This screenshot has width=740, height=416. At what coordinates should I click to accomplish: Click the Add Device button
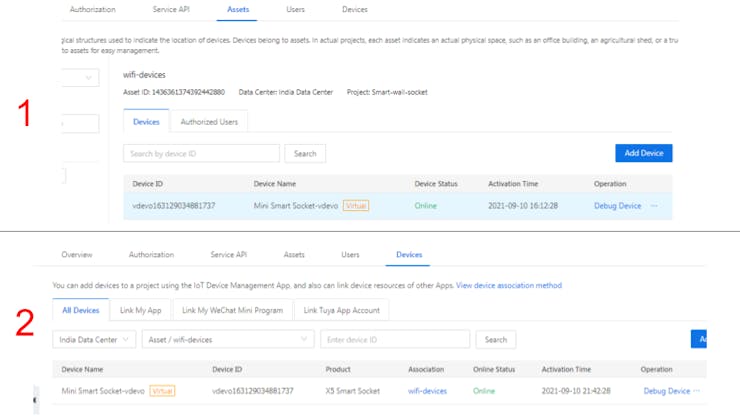[643, 153]
